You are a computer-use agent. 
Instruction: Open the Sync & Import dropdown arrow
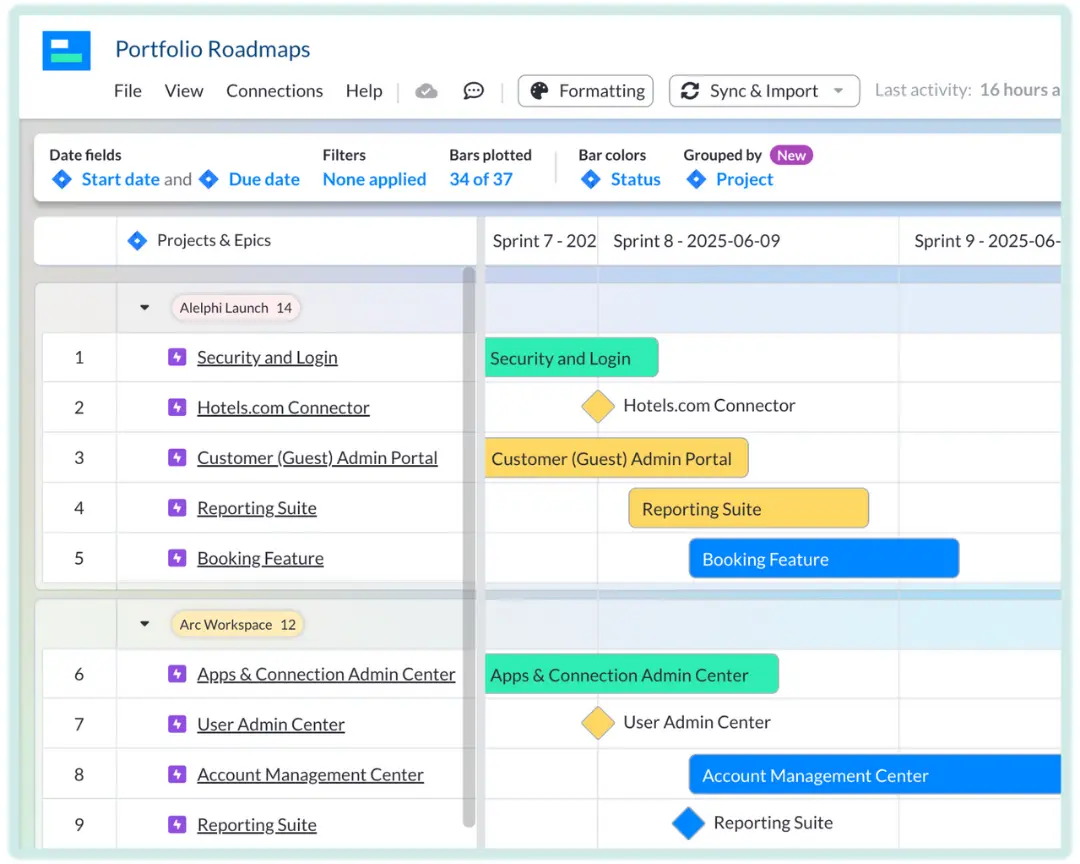pyautogui.click(x=838, y=91)
